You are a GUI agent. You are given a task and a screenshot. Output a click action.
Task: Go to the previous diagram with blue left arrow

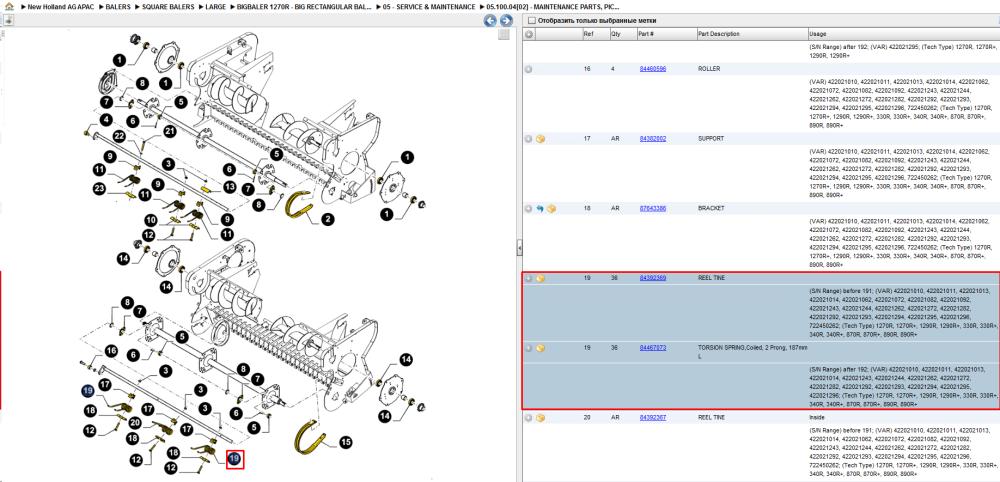[x=490, y=21]
